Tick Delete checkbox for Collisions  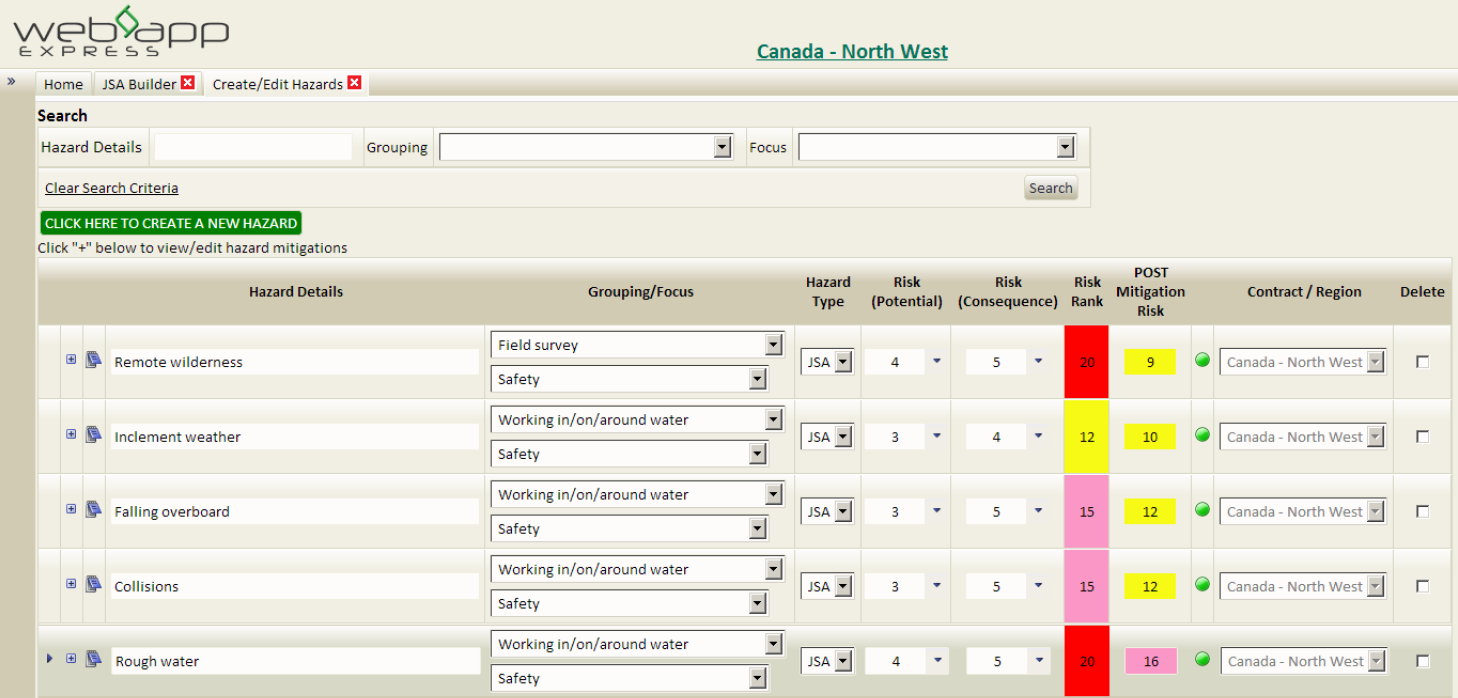(1422, 586)
